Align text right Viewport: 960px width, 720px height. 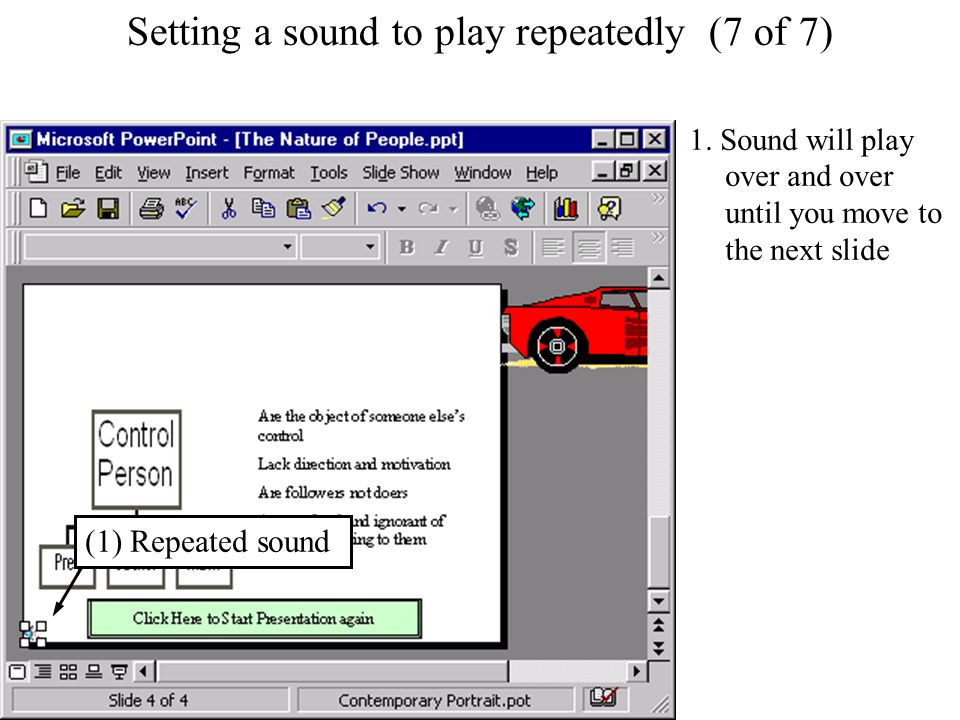[x=623, y=247]
